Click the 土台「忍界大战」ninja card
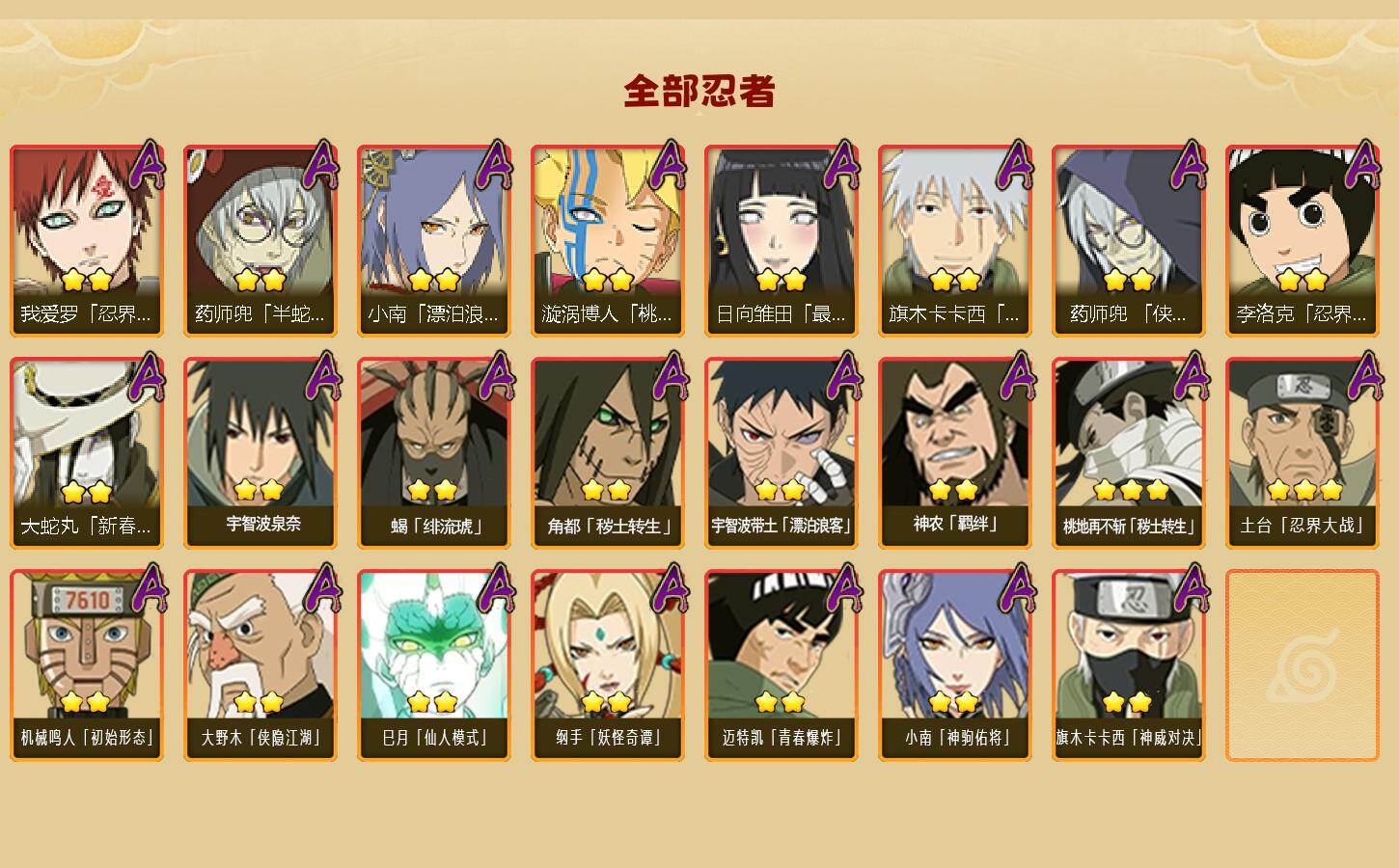Viewport: 1399px width, 868px height. [1303, 453]
